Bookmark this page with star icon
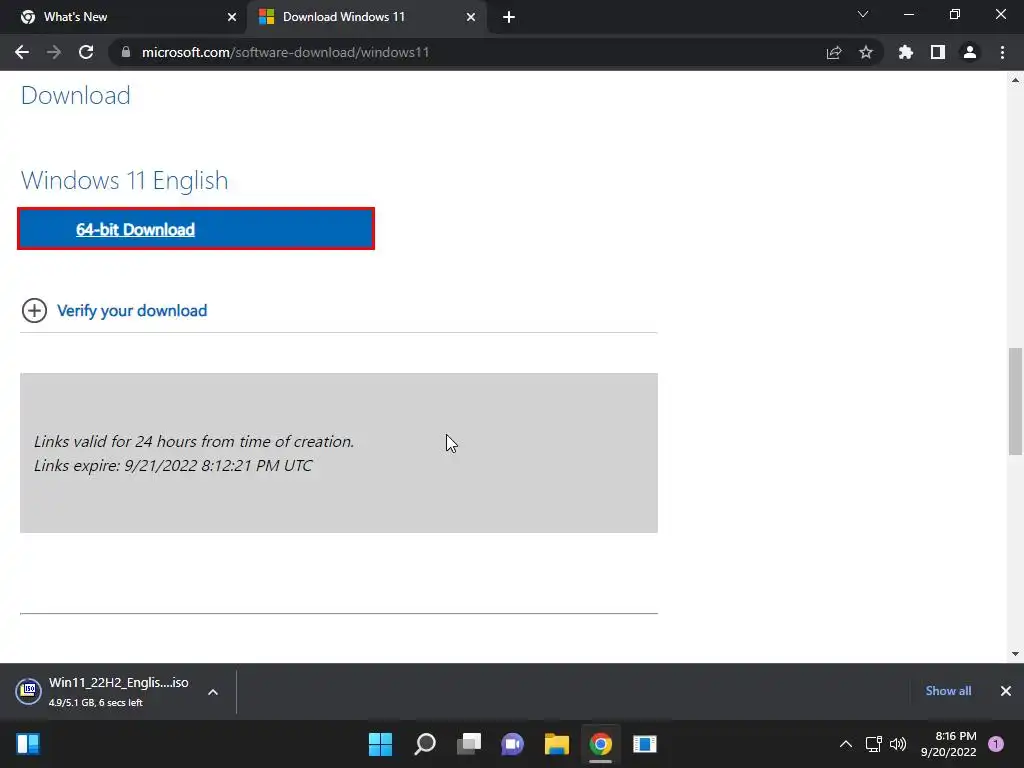The image size is (1024, 768). coord(866,52)
